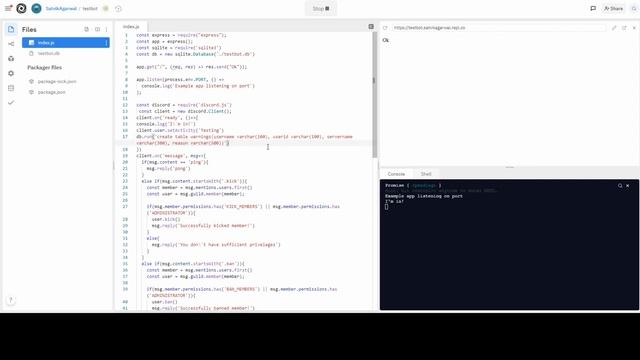Viewport: 640px width, 360px height.
Task: Close the web preview pane
Action: (x=634, y=28)
